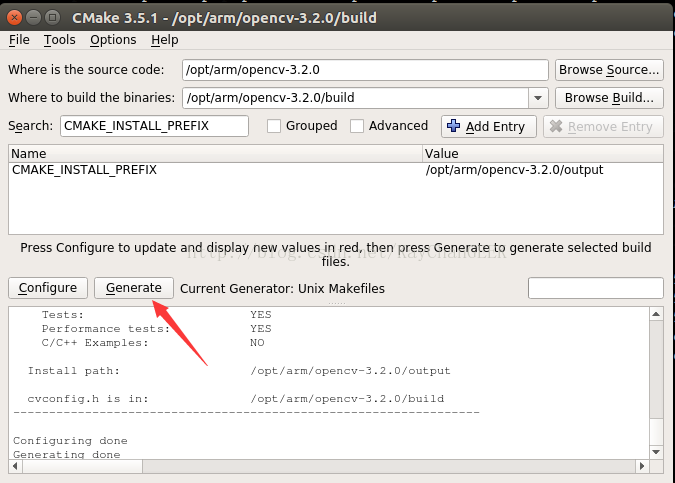Click Browse Source button
The height and width of the screenshot is (483, 675).
609,70
